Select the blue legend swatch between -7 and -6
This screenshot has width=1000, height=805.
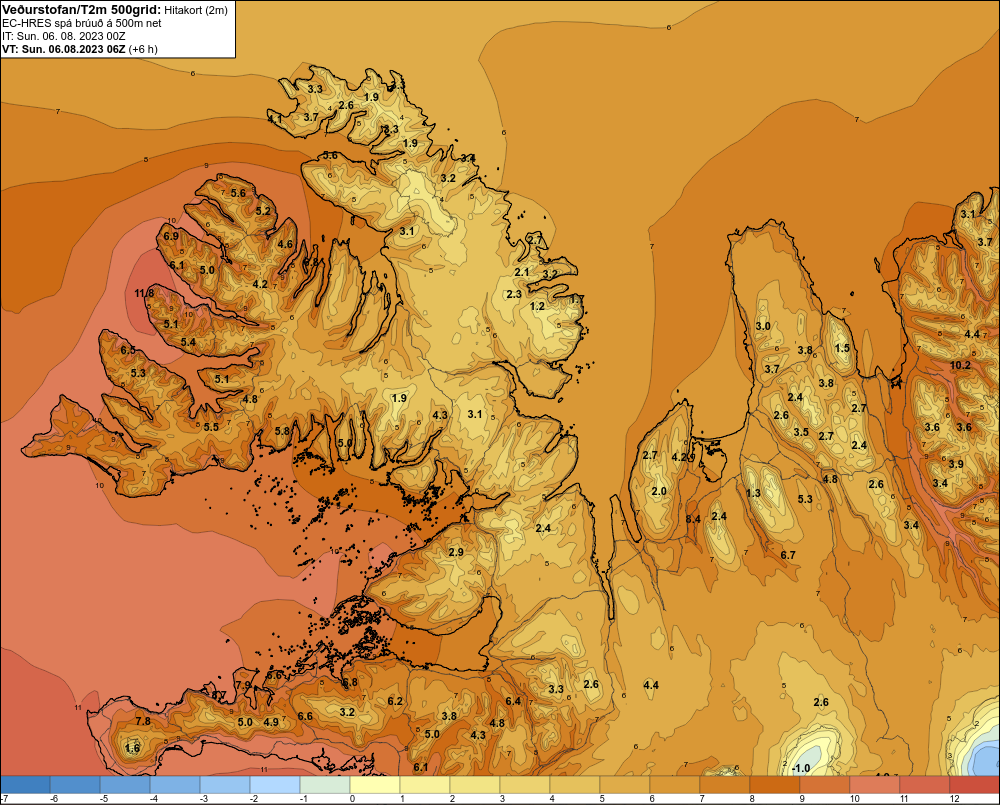[26, 785]
